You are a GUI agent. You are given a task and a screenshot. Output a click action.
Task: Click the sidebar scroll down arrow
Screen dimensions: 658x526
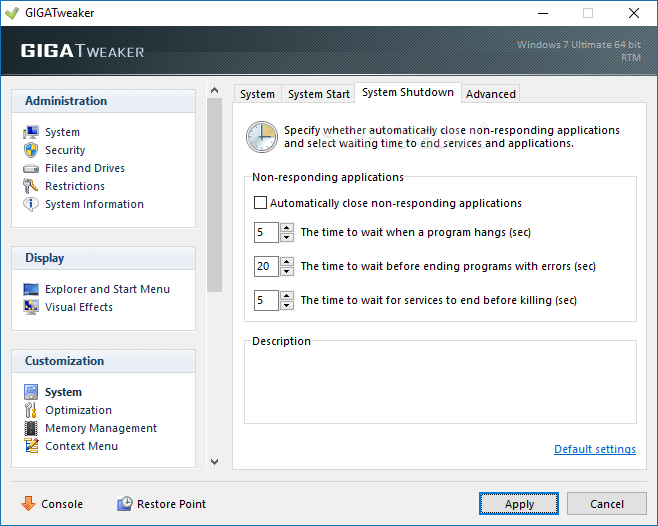point(214,462)
